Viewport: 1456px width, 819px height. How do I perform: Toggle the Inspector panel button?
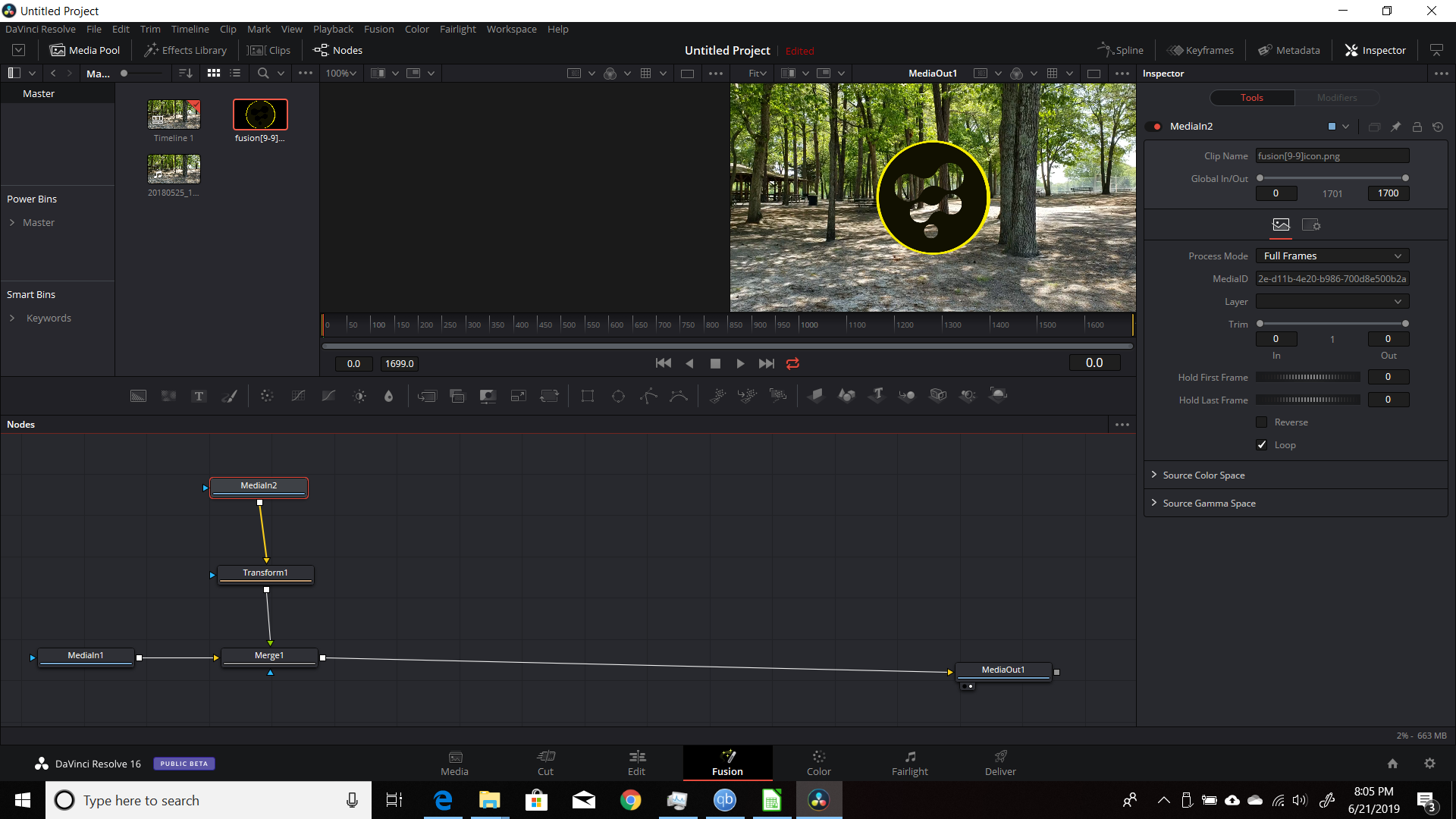1375,50
